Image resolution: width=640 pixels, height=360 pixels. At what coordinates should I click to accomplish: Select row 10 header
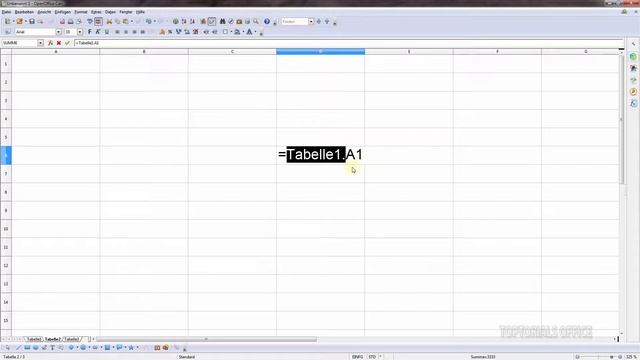[x=6, y=229]
